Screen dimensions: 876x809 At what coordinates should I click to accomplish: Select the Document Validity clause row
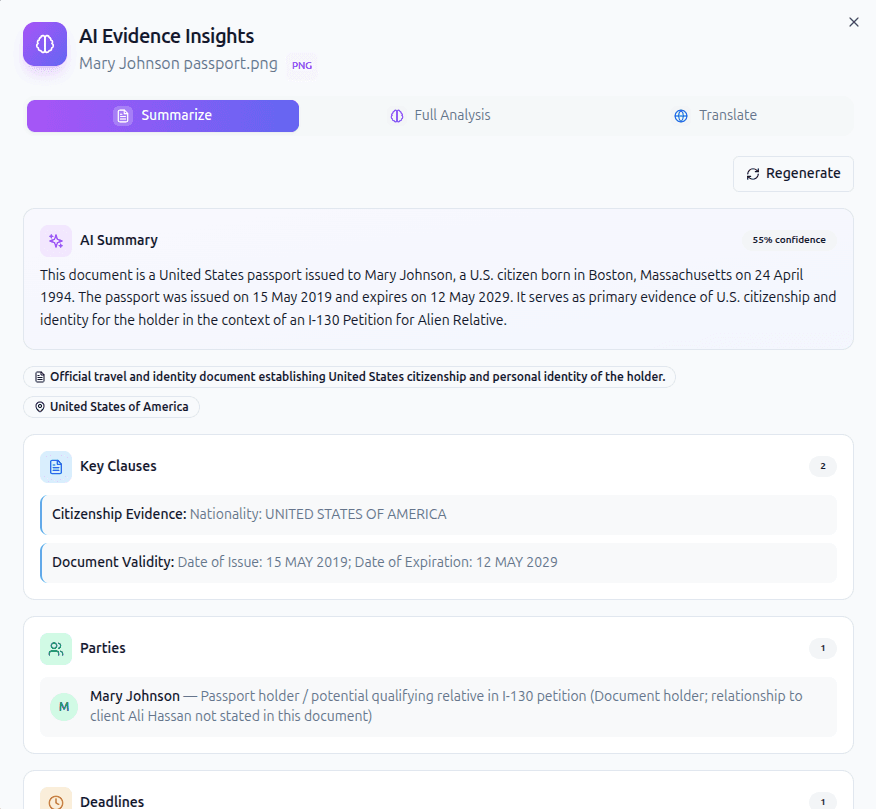pyautogui.click(x=439, y=563)
